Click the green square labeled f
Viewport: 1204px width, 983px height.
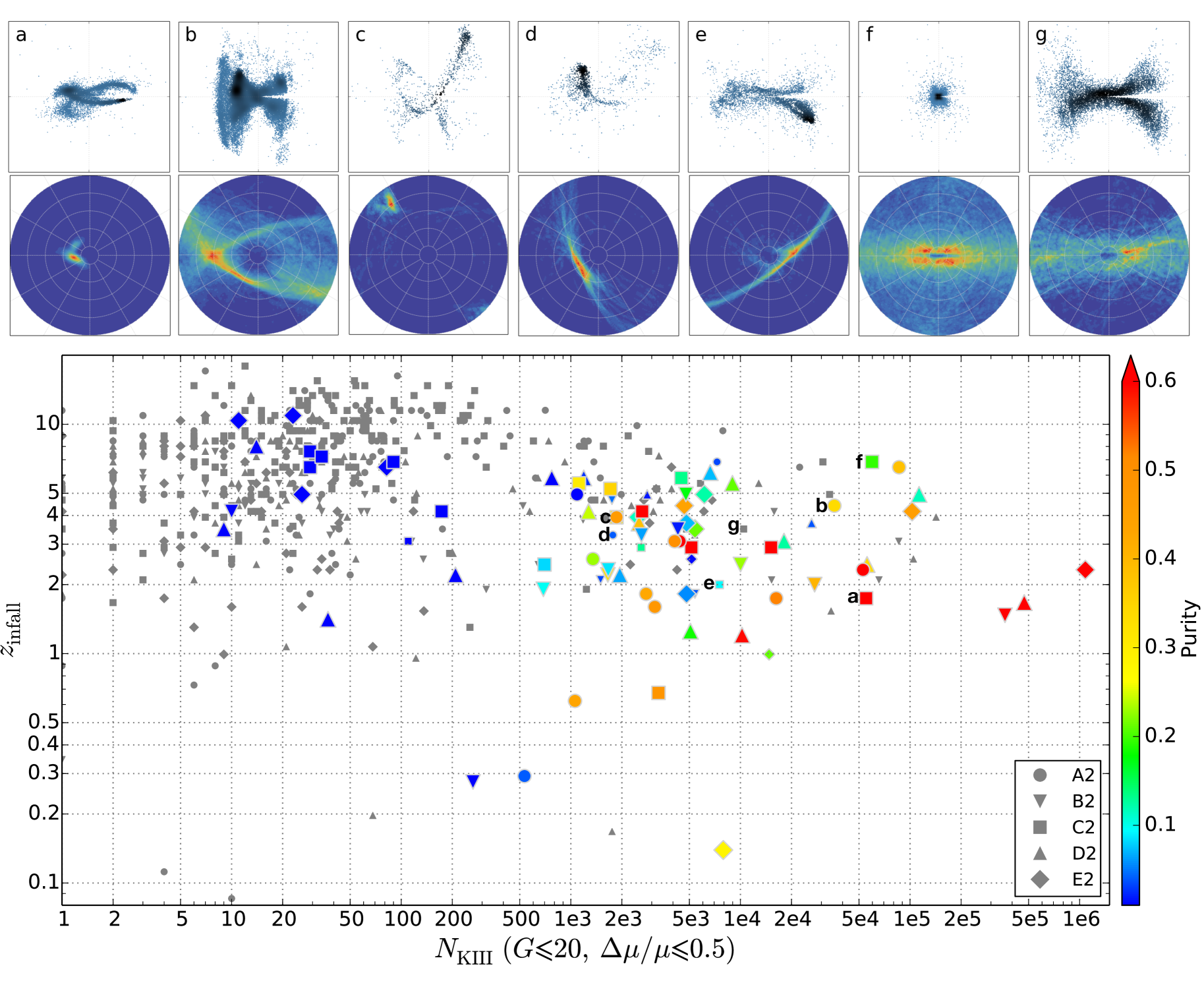[x=872, y=462]
